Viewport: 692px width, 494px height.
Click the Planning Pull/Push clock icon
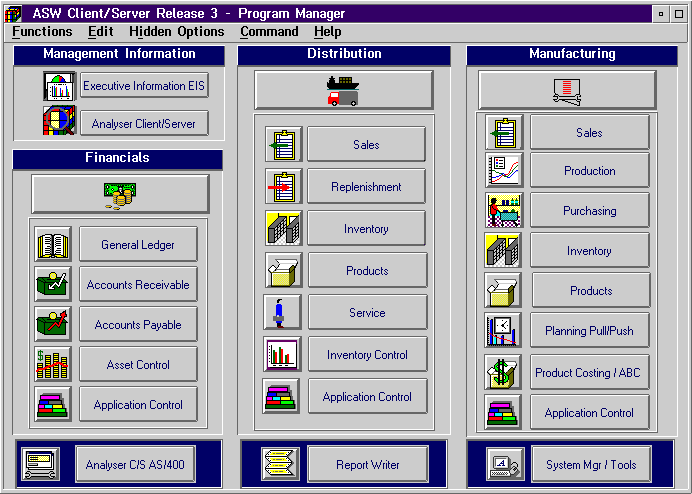pyautogui.click(x=502, y=330)
